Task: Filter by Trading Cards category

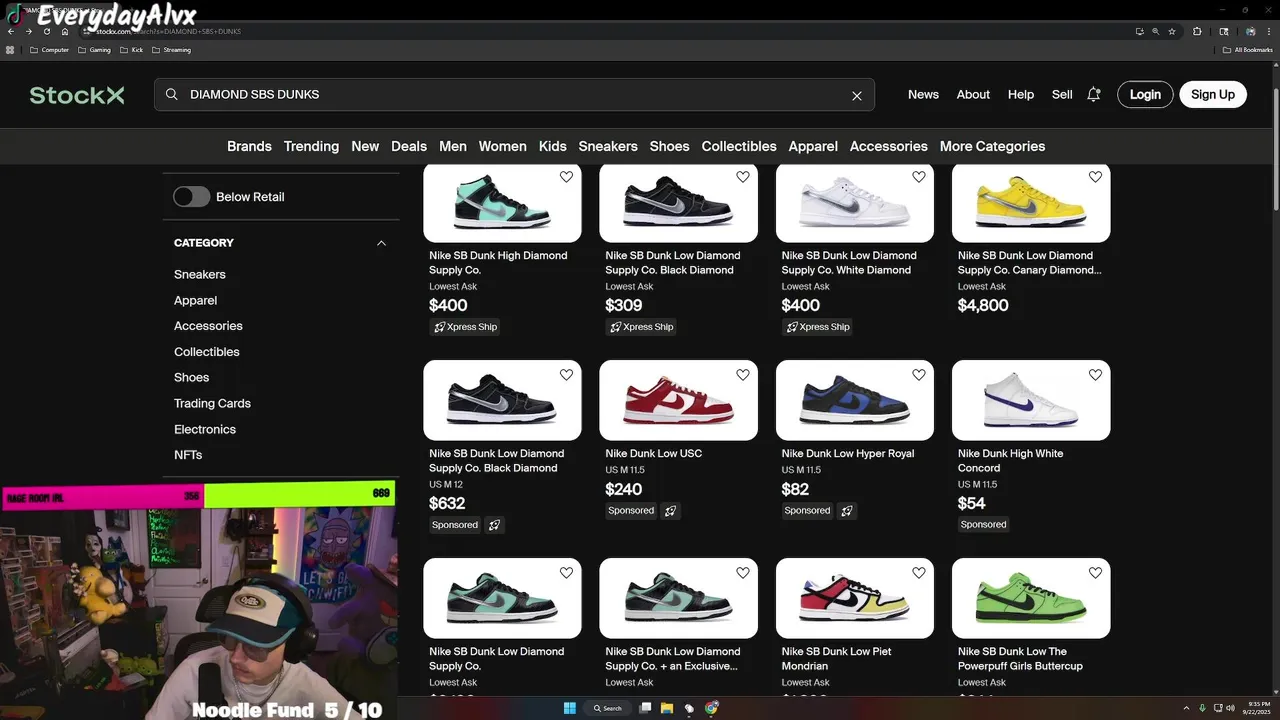Action: point(212,404)
